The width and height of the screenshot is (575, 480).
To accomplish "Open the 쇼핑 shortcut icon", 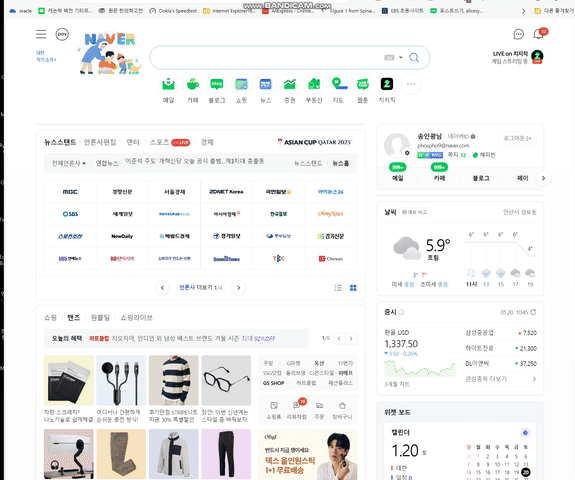I will coord(241,84).
